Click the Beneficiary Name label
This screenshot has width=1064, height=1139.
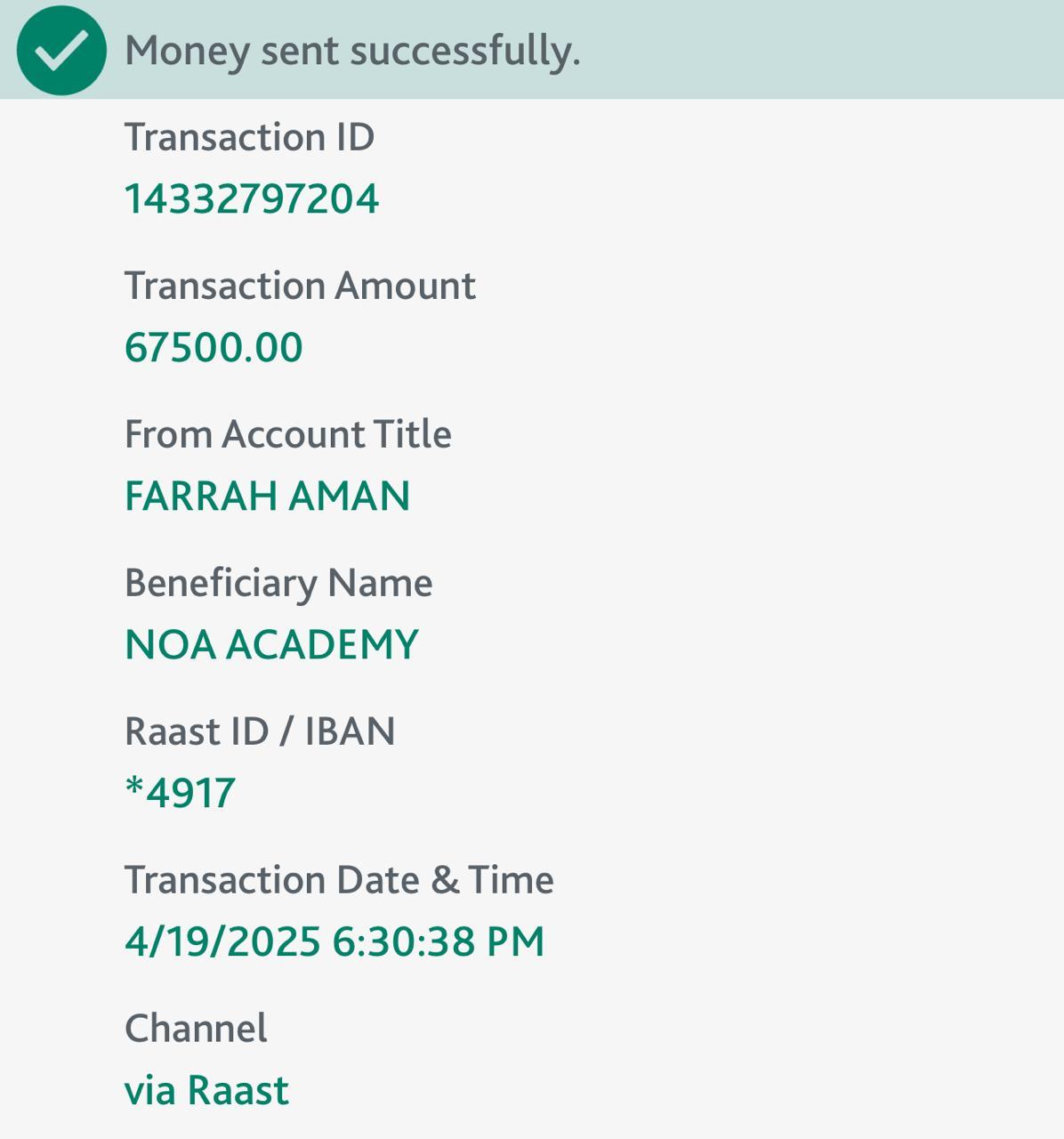[x=278, y=584]
